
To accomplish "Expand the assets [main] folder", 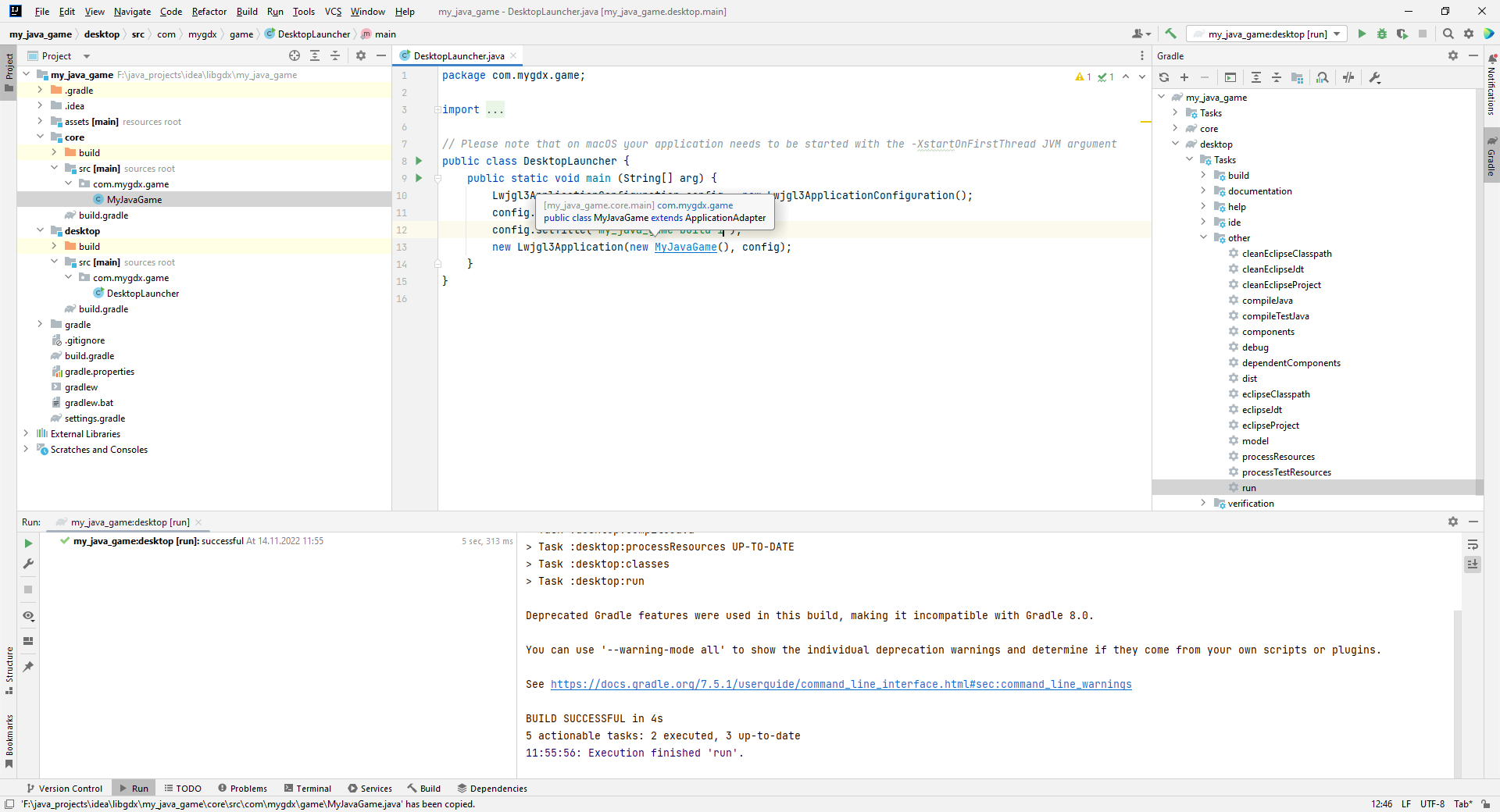I will [40, 121].
